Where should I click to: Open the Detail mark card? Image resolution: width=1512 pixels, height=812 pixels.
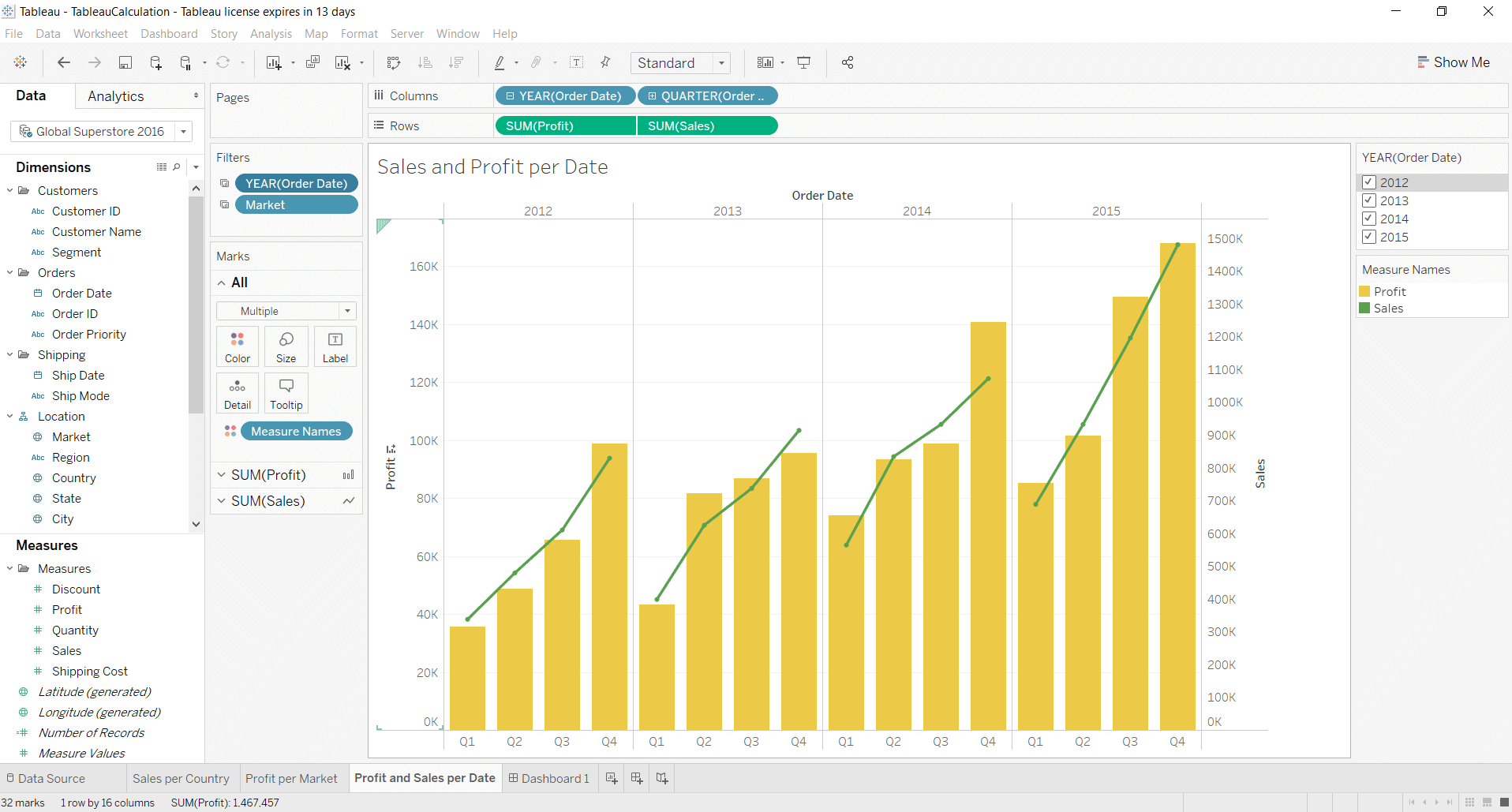coord(238,393)
